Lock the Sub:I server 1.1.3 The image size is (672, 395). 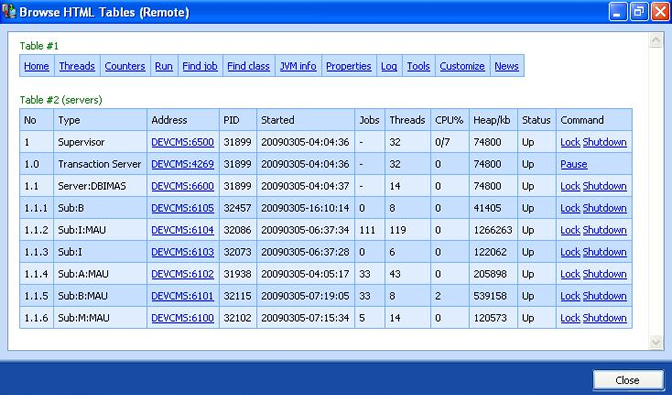point(570,252)
